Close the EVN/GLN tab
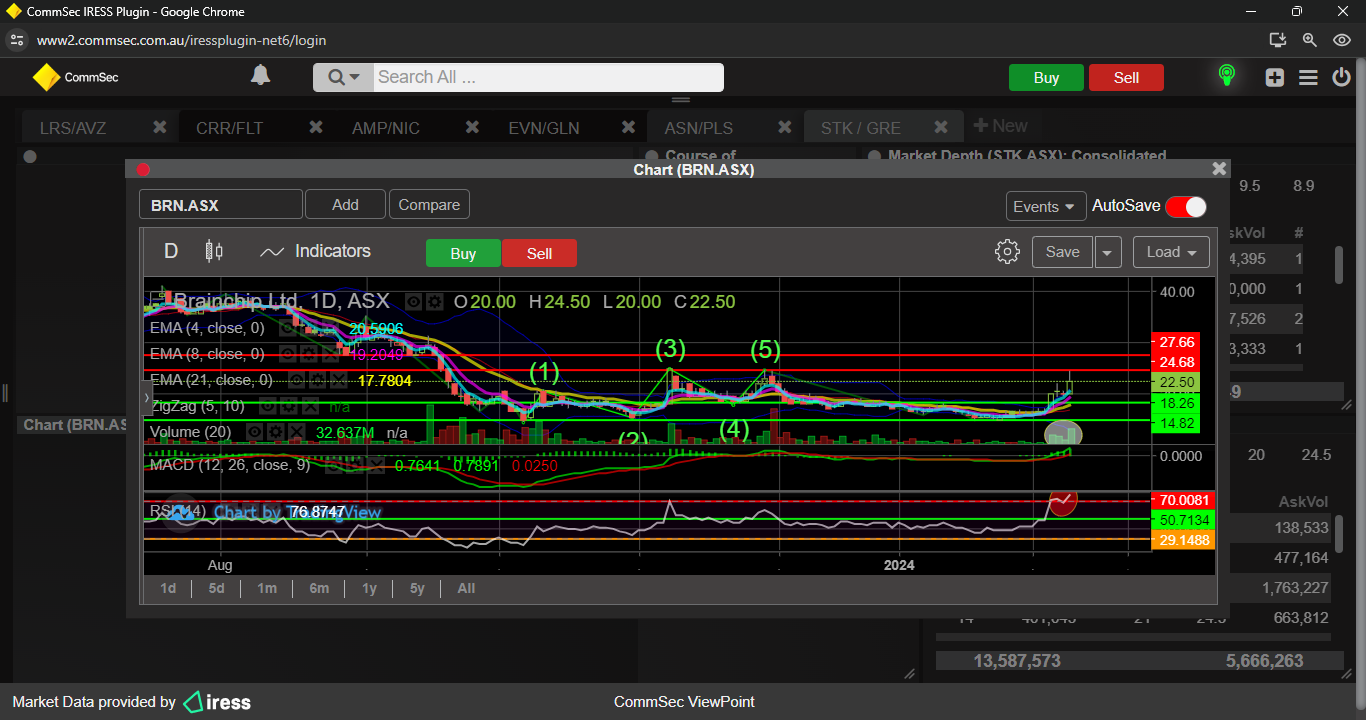The image size is (1366, 720). tap(628, 127)
